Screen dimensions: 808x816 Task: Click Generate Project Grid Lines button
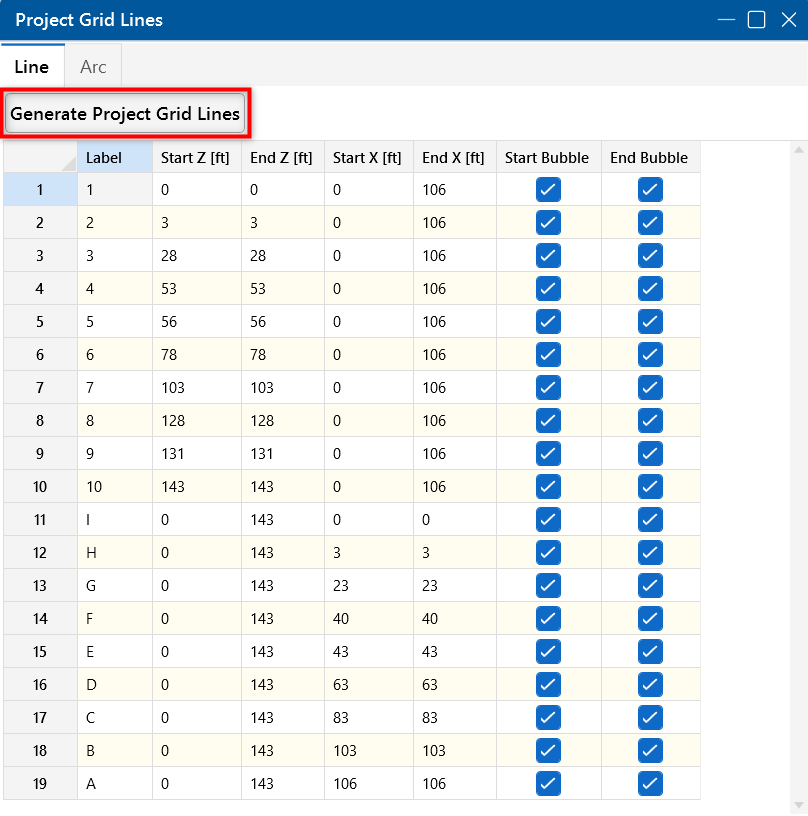click(x=125, y=114)
